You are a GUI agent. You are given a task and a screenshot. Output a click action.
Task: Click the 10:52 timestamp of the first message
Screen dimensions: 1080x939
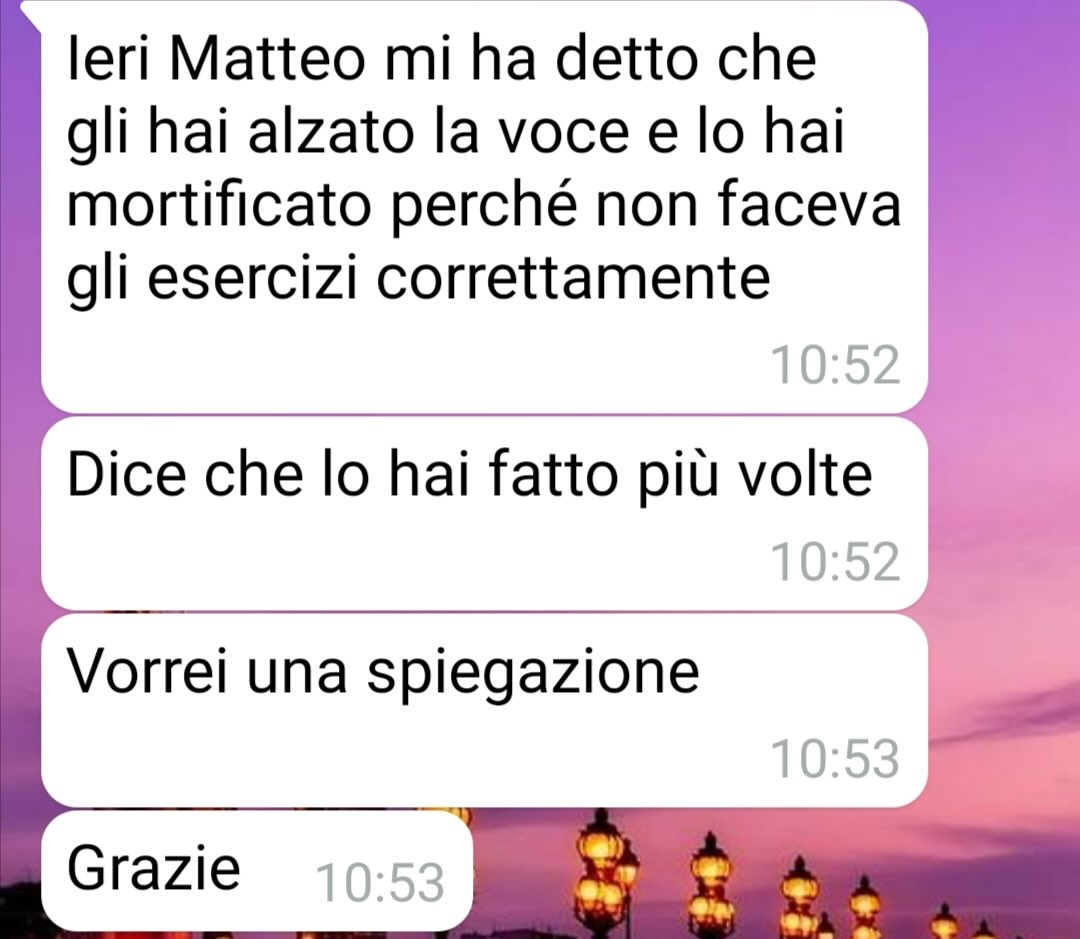click(835, 365)
